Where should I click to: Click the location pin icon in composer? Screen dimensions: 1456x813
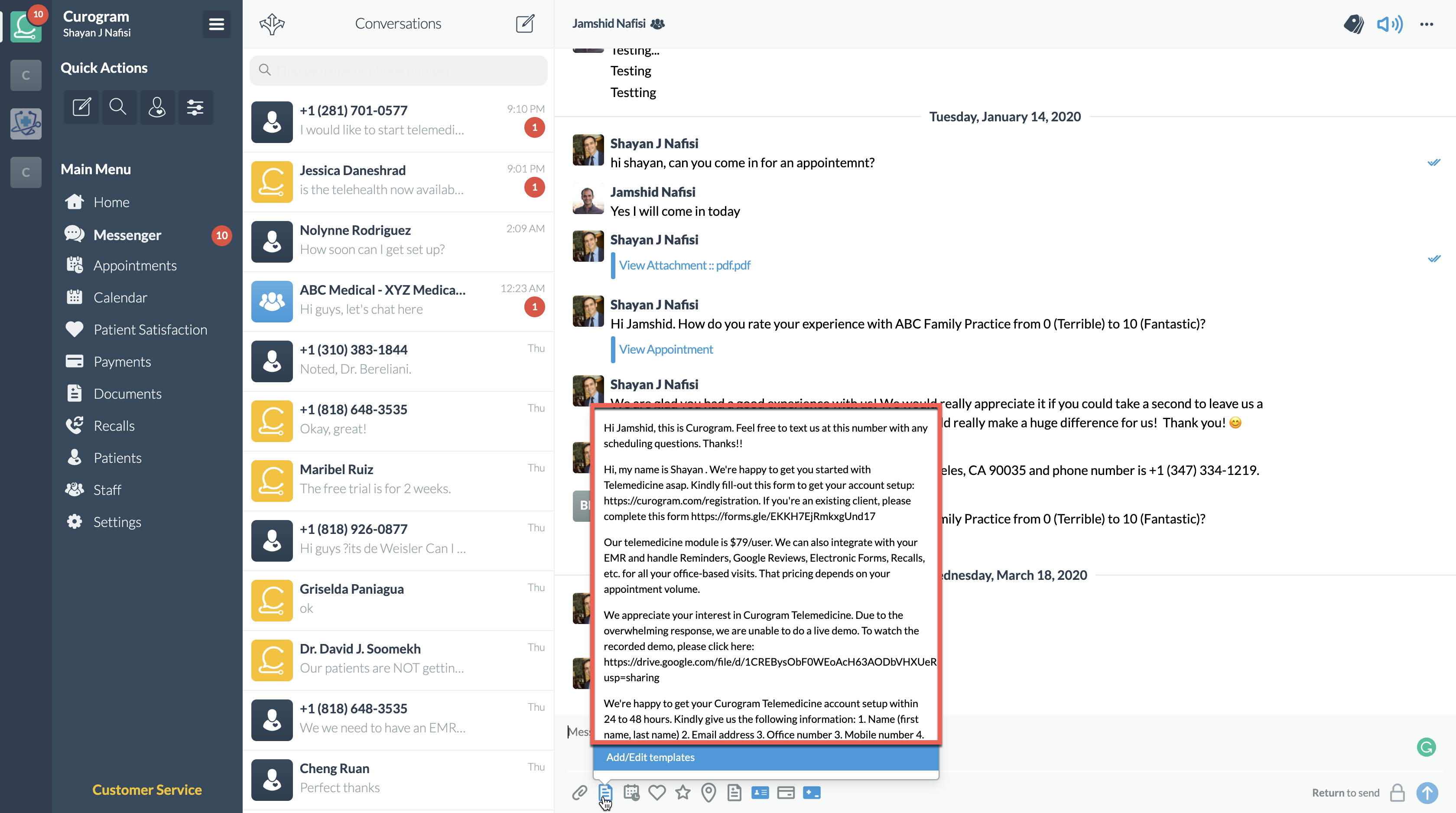pyautogui.click(x=708, y=793)
